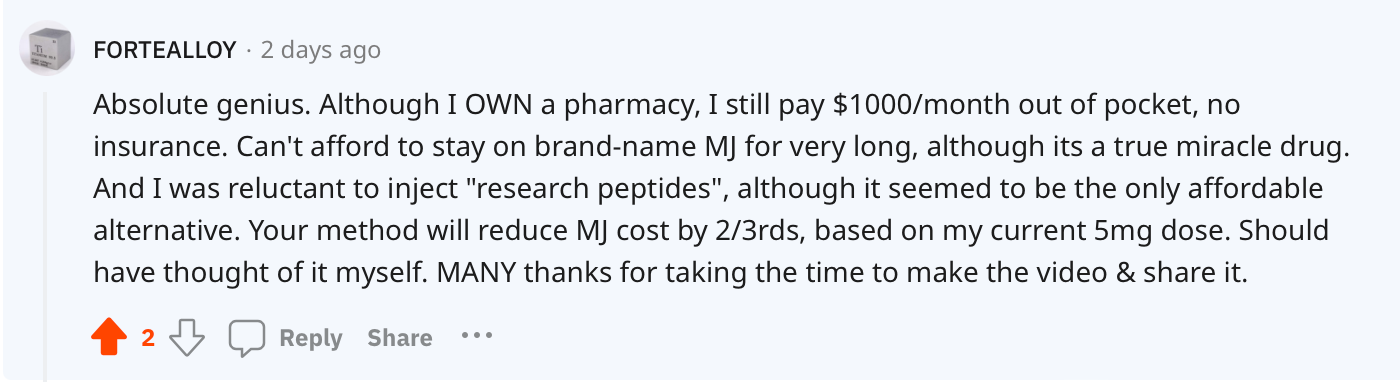Open the '2 days ago' timestamp permalink
This screenshot has width=1400, height=382.
(320, 49)
